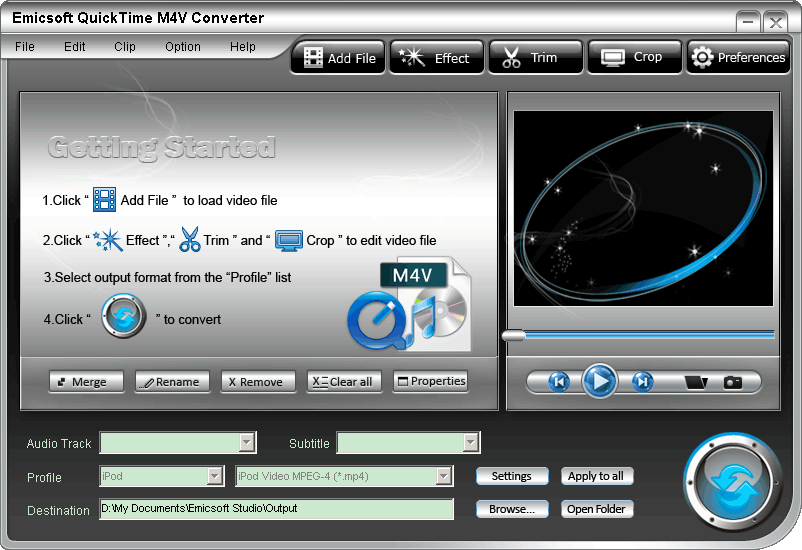Open the Effect editing tool

click(436, 58)
